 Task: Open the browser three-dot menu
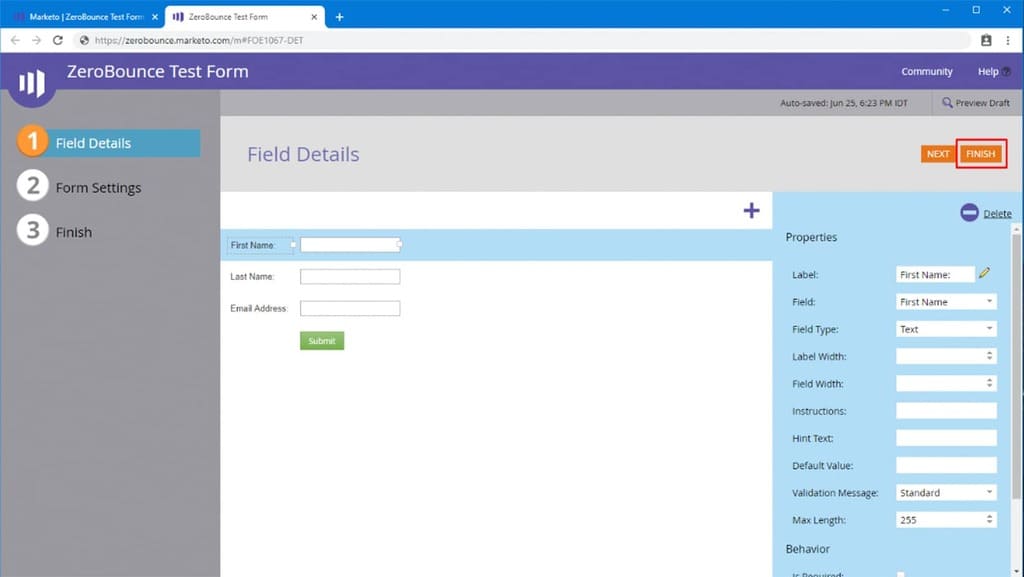click(x=1008, y=40)
